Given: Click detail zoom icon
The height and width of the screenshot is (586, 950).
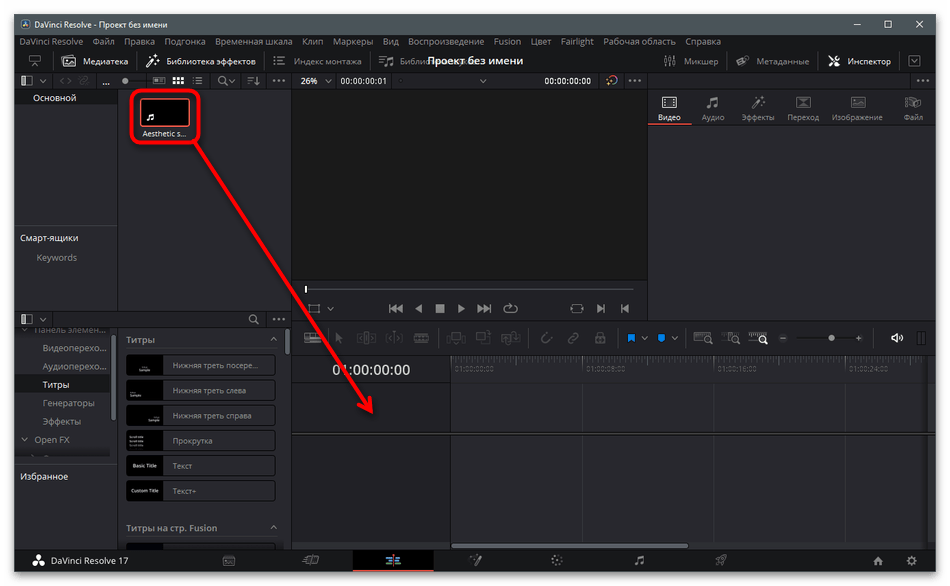Looking at the screenshot, I should click(731, 338).
